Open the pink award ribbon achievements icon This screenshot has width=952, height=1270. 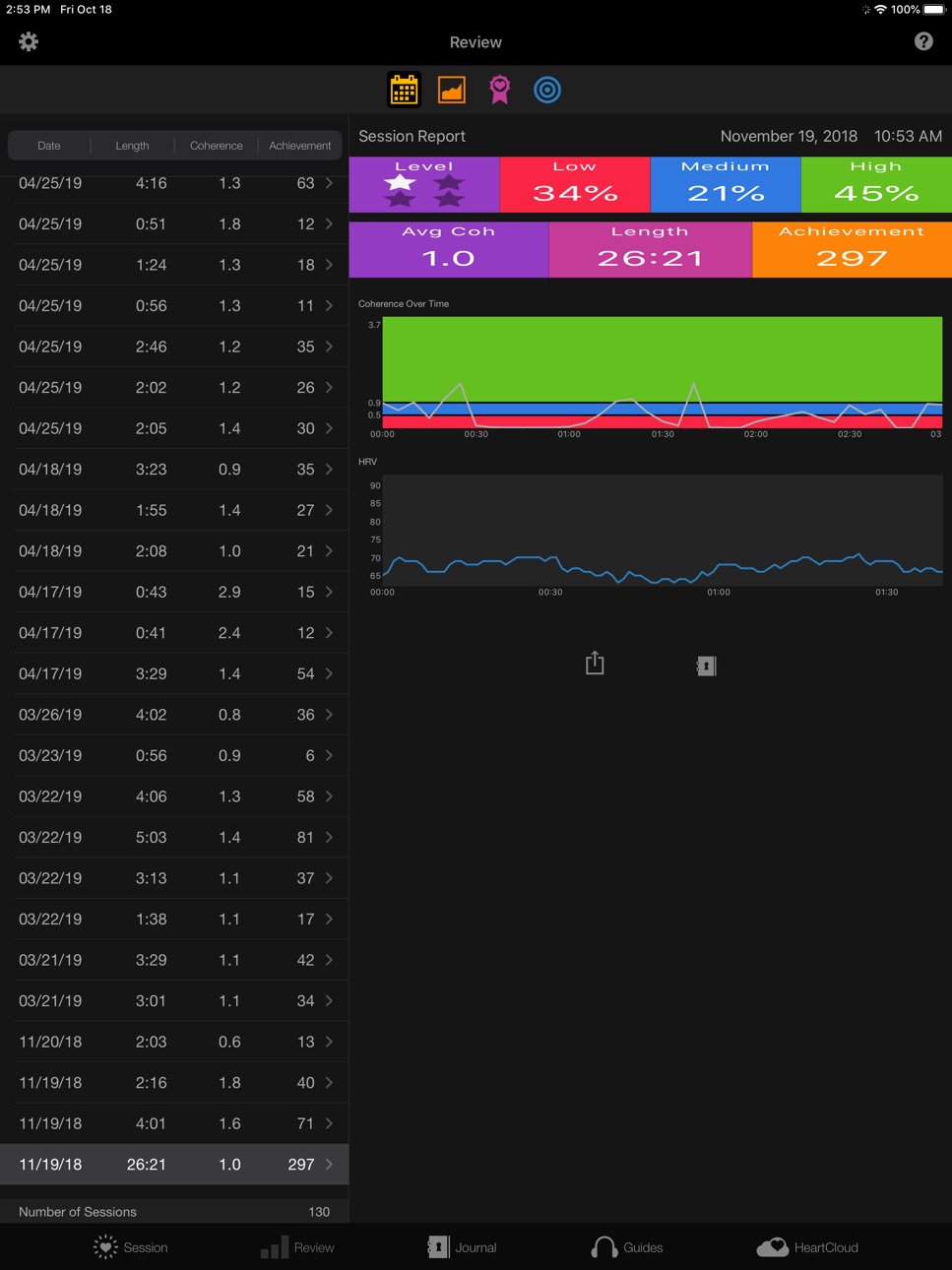[x=500, y=90]
